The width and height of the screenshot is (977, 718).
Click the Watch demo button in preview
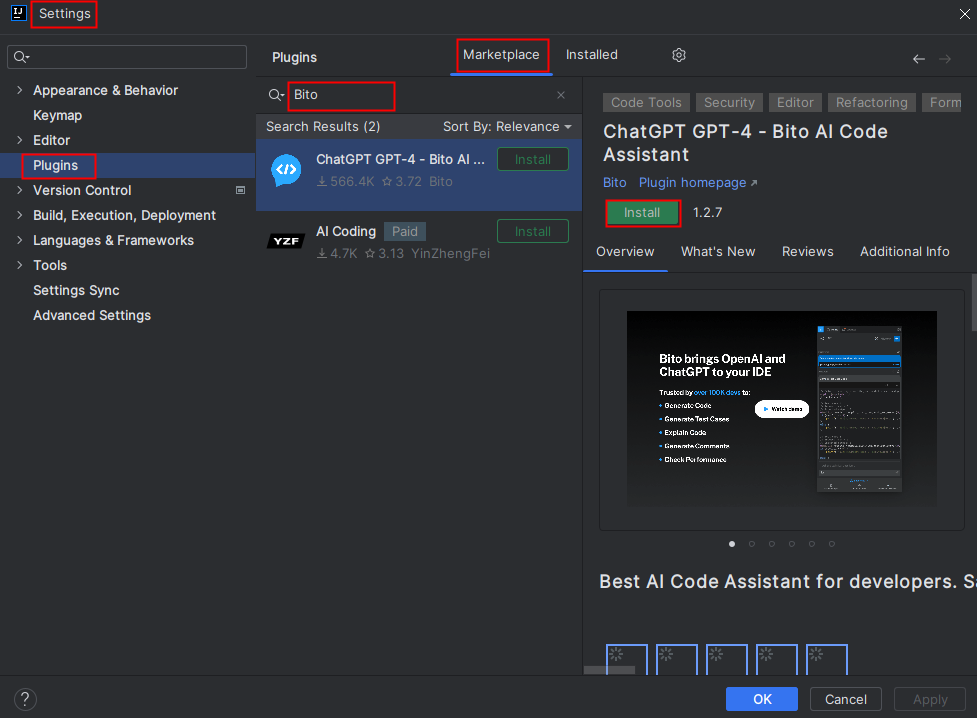782,409
